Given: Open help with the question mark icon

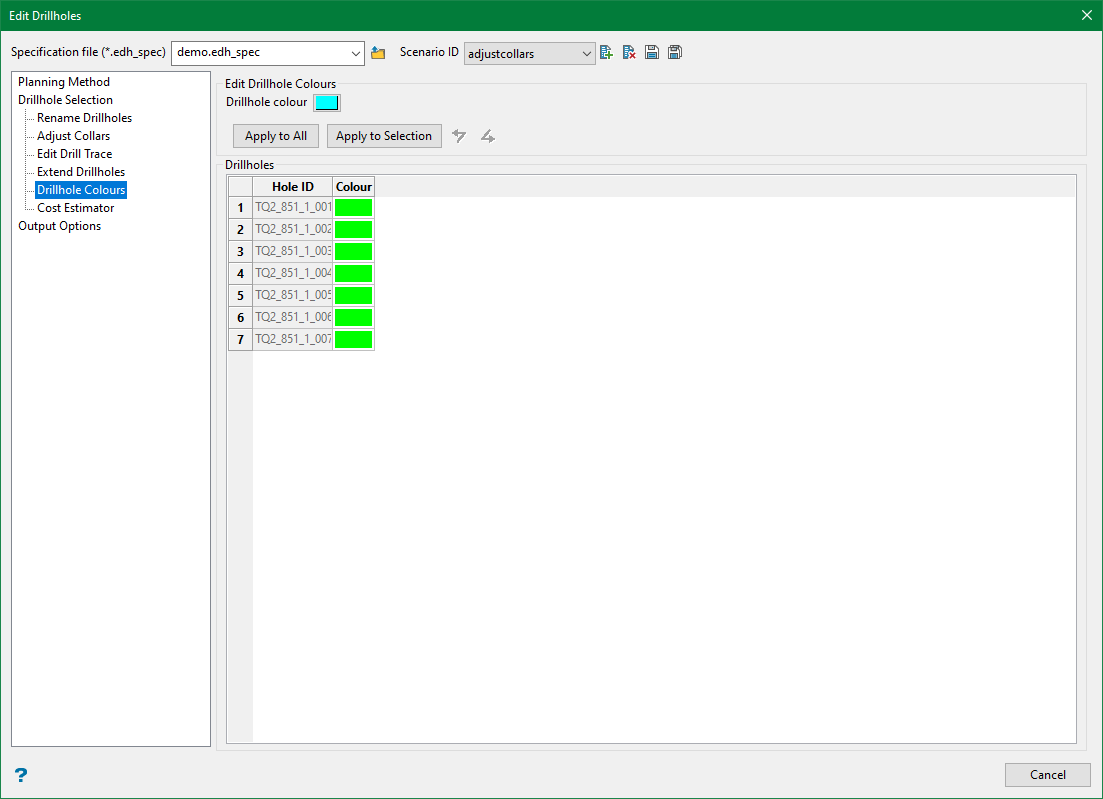Looking at the screenshot, I should [x=21, y=775].
